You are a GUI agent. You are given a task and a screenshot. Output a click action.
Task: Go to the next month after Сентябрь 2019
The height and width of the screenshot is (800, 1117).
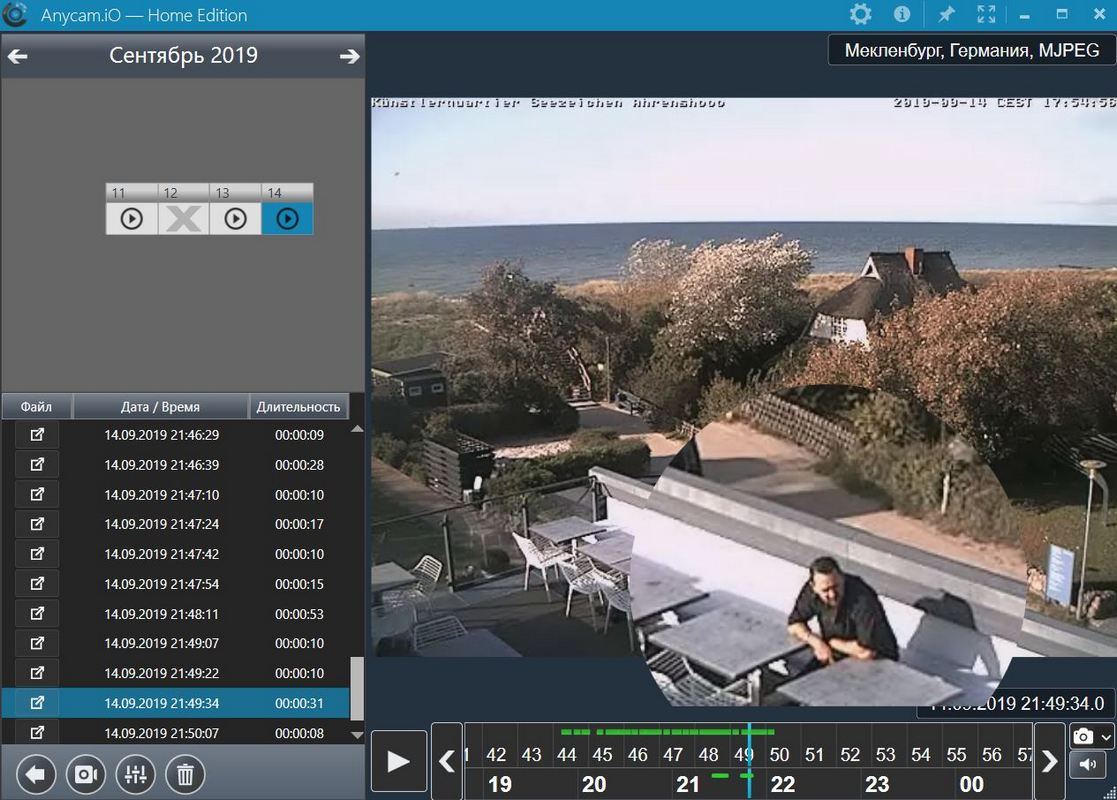pos(349,57)
